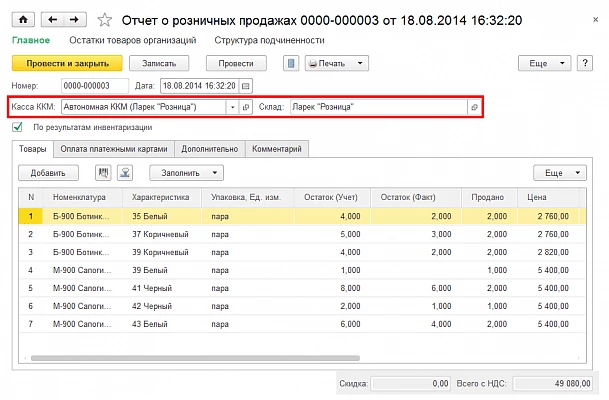This screenshot has height=400, width=609.
Task: Select the 39 Белый cell
Action: pos(162,270)
